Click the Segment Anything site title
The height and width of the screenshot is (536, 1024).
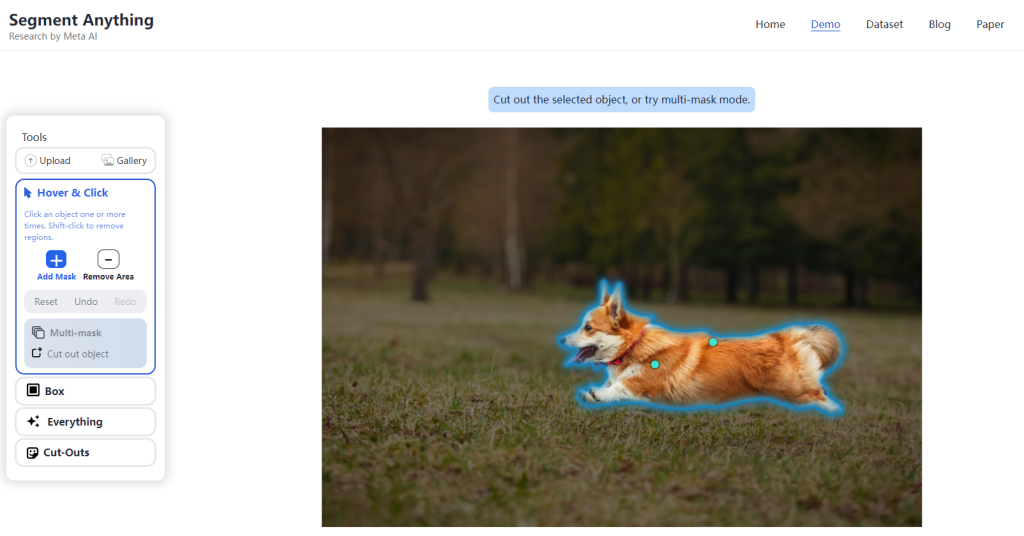pyautogui.click(x=81, y=20)
